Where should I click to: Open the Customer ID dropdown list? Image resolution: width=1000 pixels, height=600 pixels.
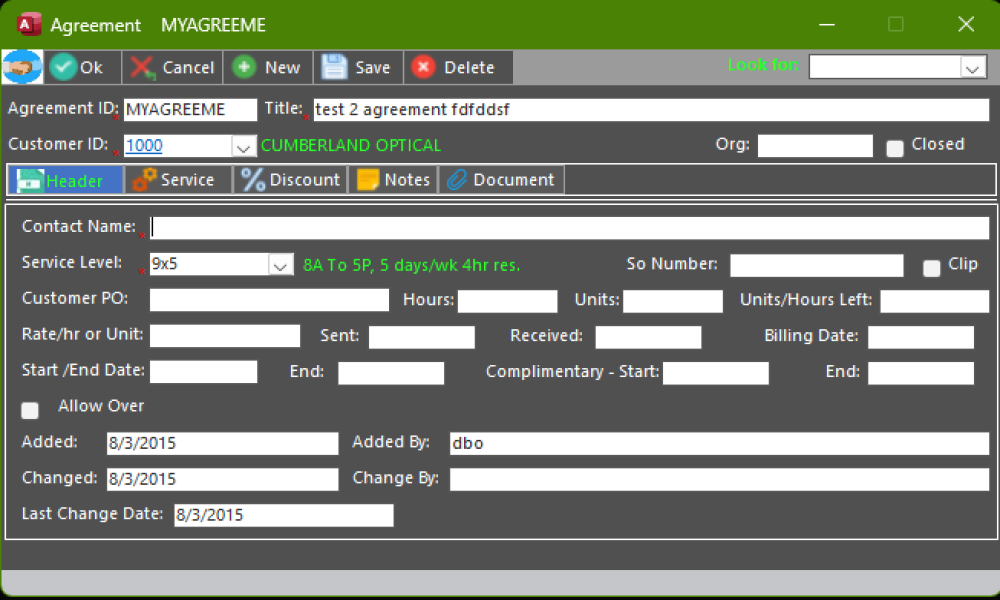(243, 147)
